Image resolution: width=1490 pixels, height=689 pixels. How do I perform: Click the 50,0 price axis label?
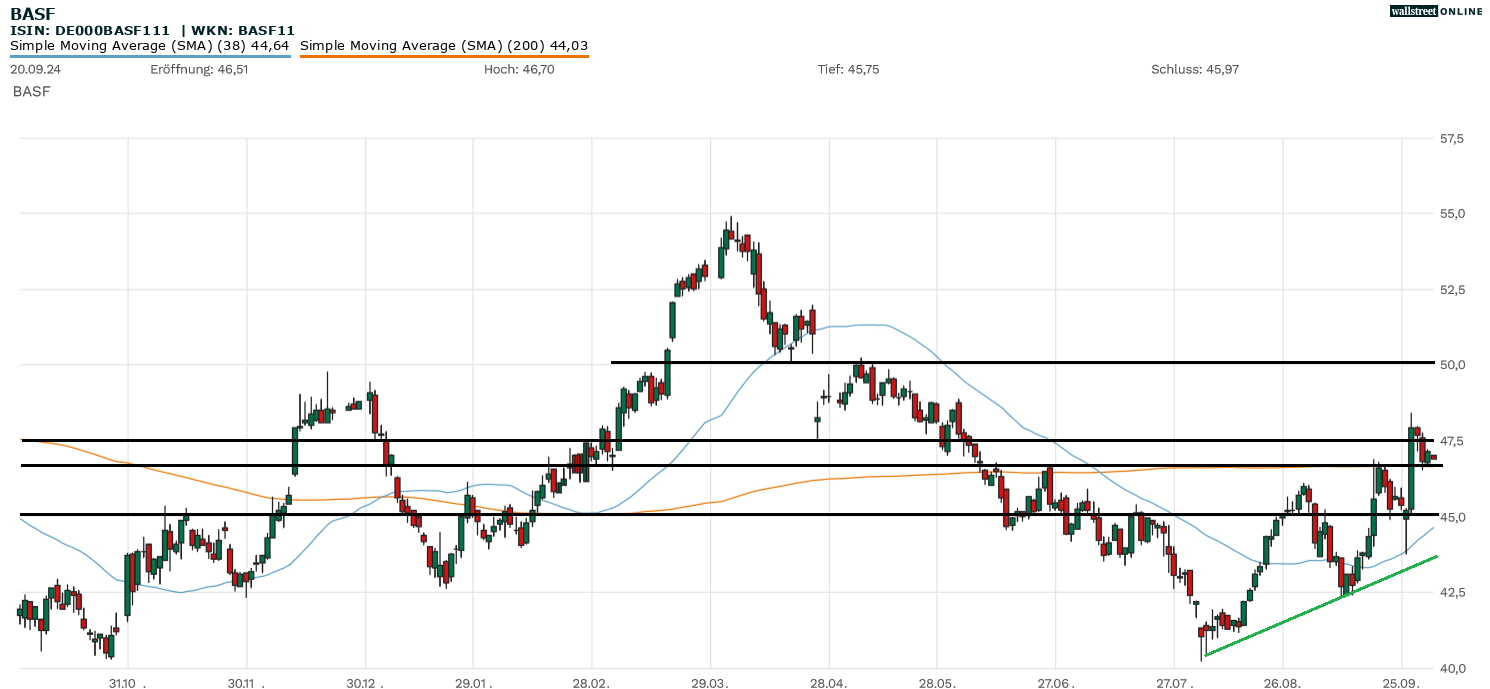[x=1451, y=365]
